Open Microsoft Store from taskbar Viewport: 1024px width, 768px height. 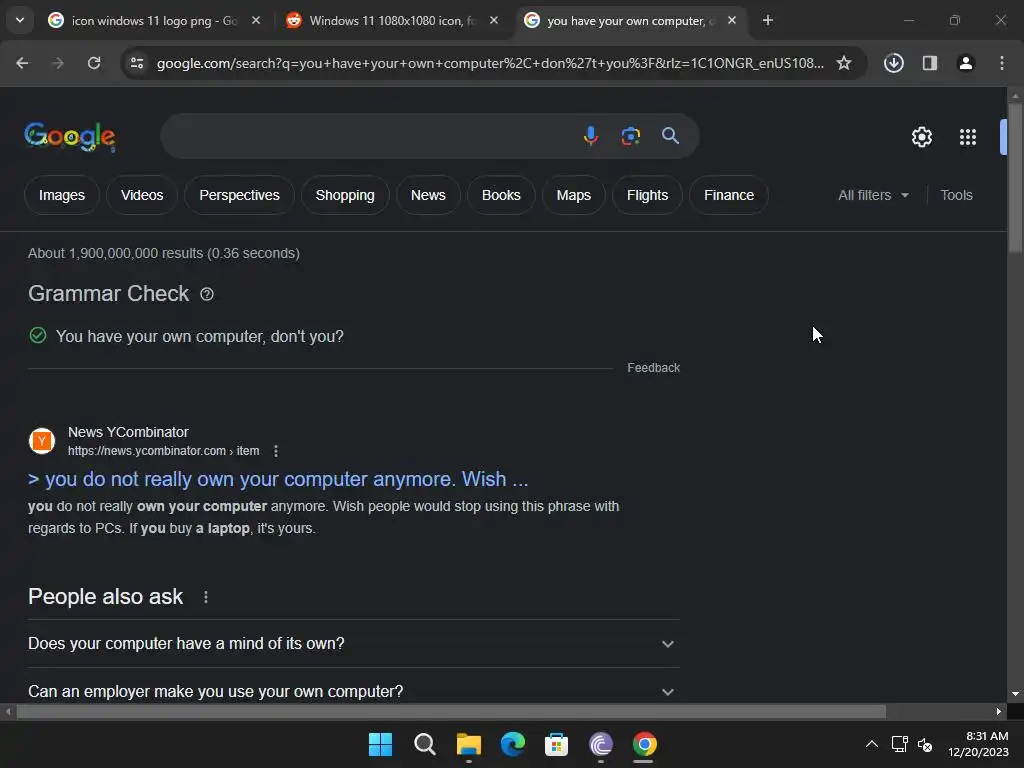[556, 744]
